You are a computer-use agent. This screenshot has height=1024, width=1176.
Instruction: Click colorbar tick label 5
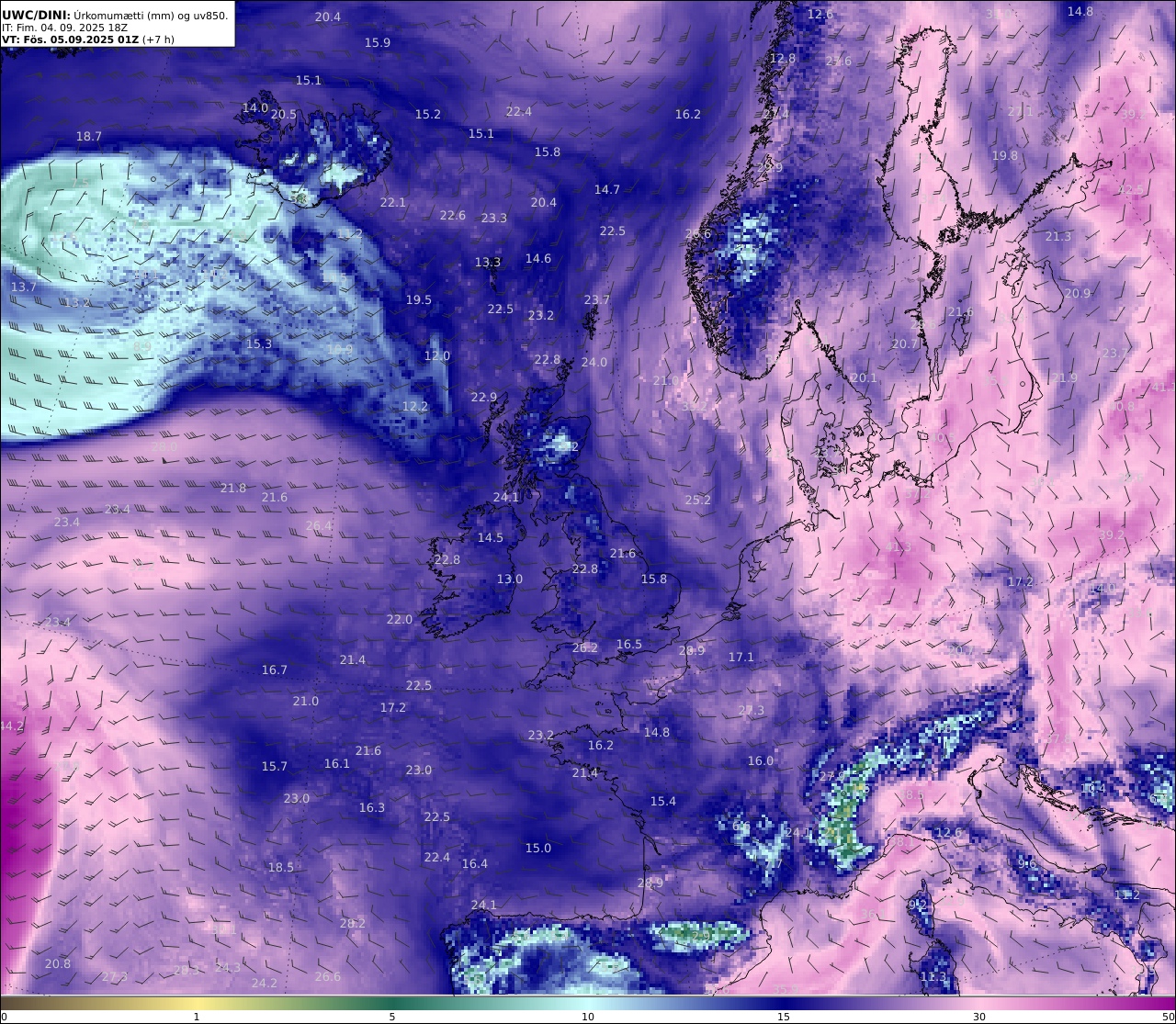tap(392, 1017)
